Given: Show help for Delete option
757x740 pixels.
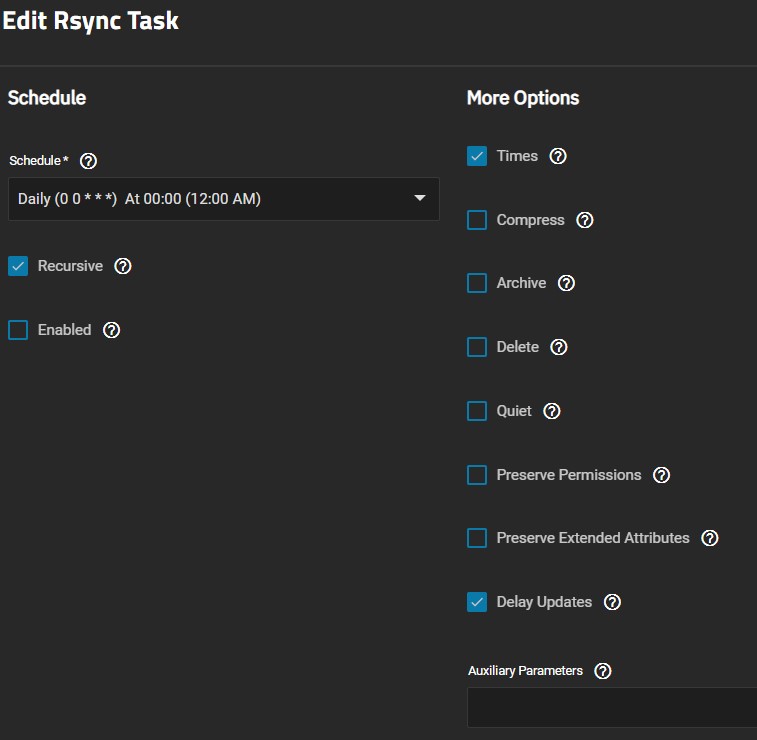Looking at the screenshot, I should click(559, 347).
